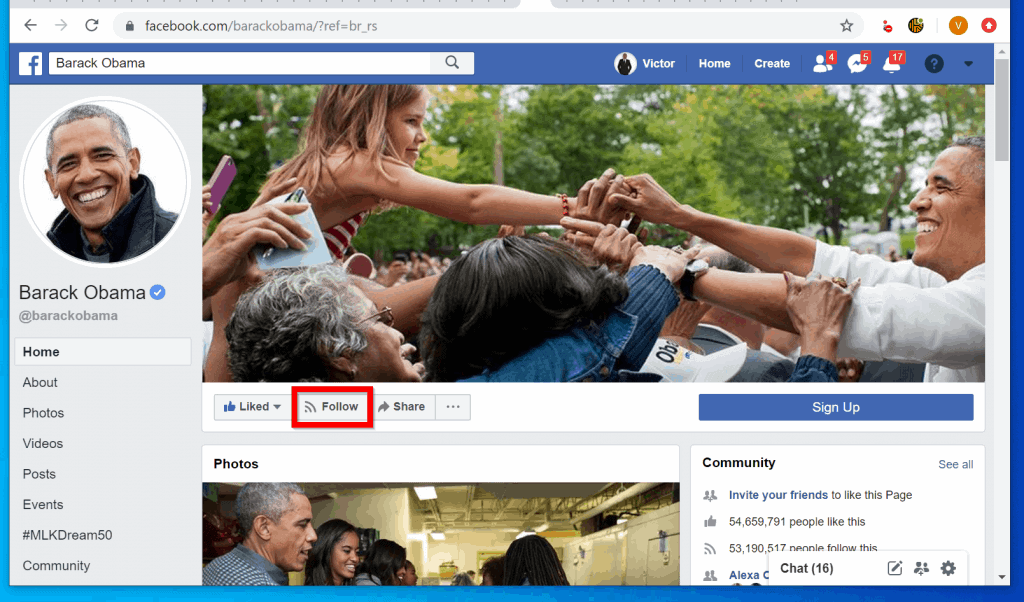Viewport: 1024px width, 602px height.
Task: Open the Chrome profile avatar V
Action: point(958,25)
